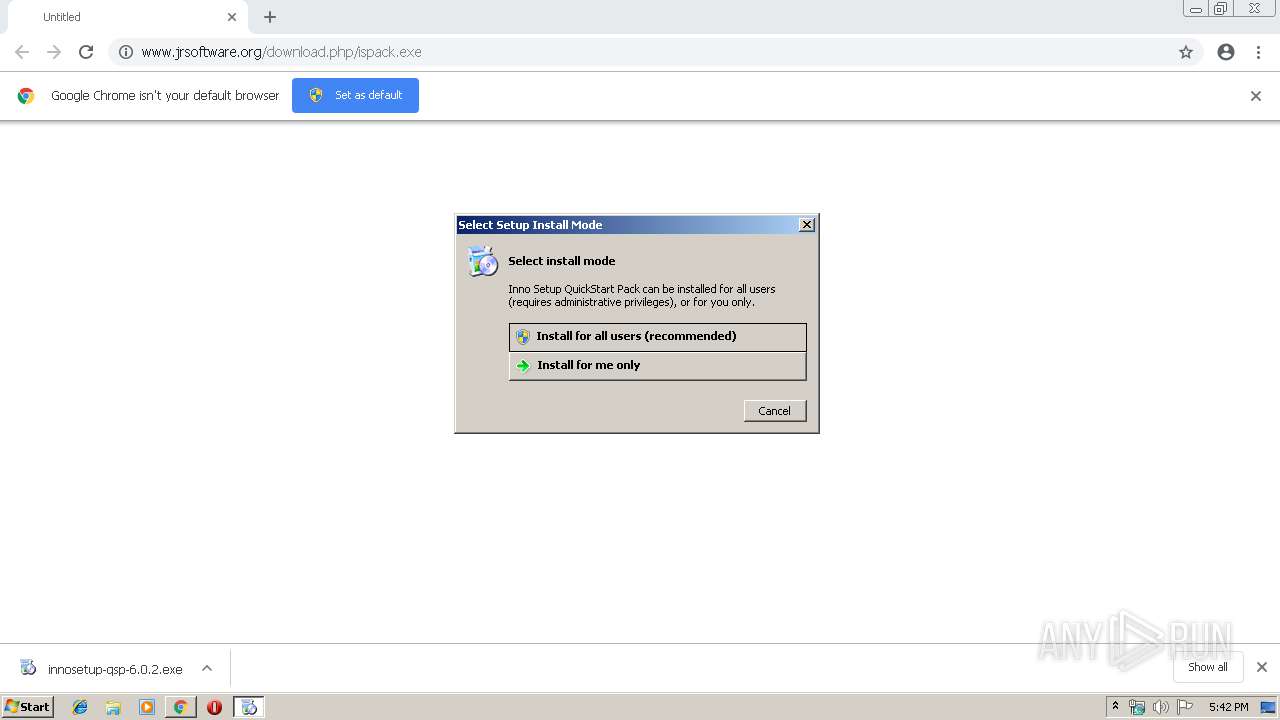Click the setup disc icon in dialog
1280x720 pixels.
pos(483,262)
